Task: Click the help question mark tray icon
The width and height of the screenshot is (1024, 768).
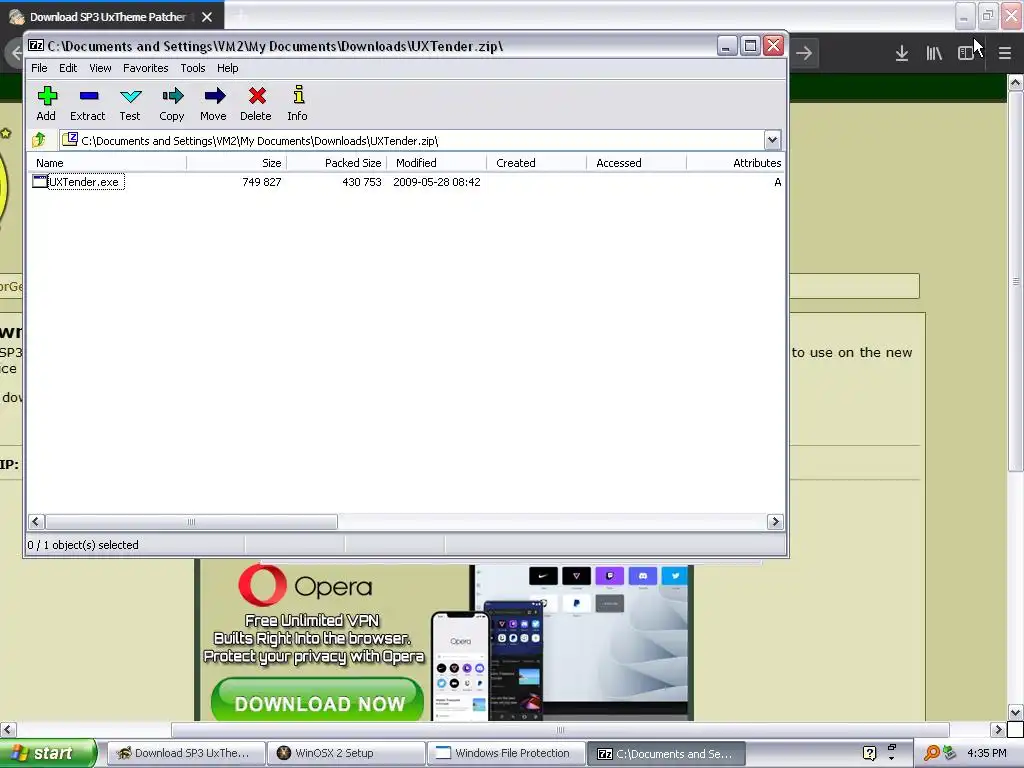Action: click(869, 753)
